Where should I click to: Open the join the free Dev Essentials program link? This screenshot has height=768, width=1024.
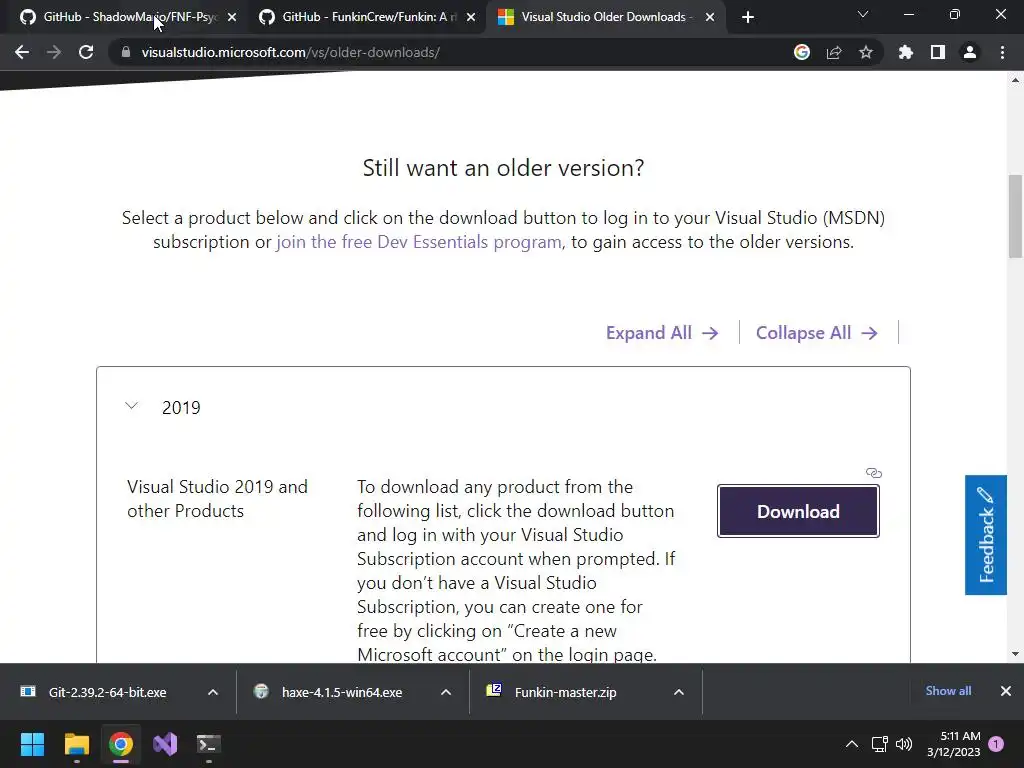(x=419, y=242)
